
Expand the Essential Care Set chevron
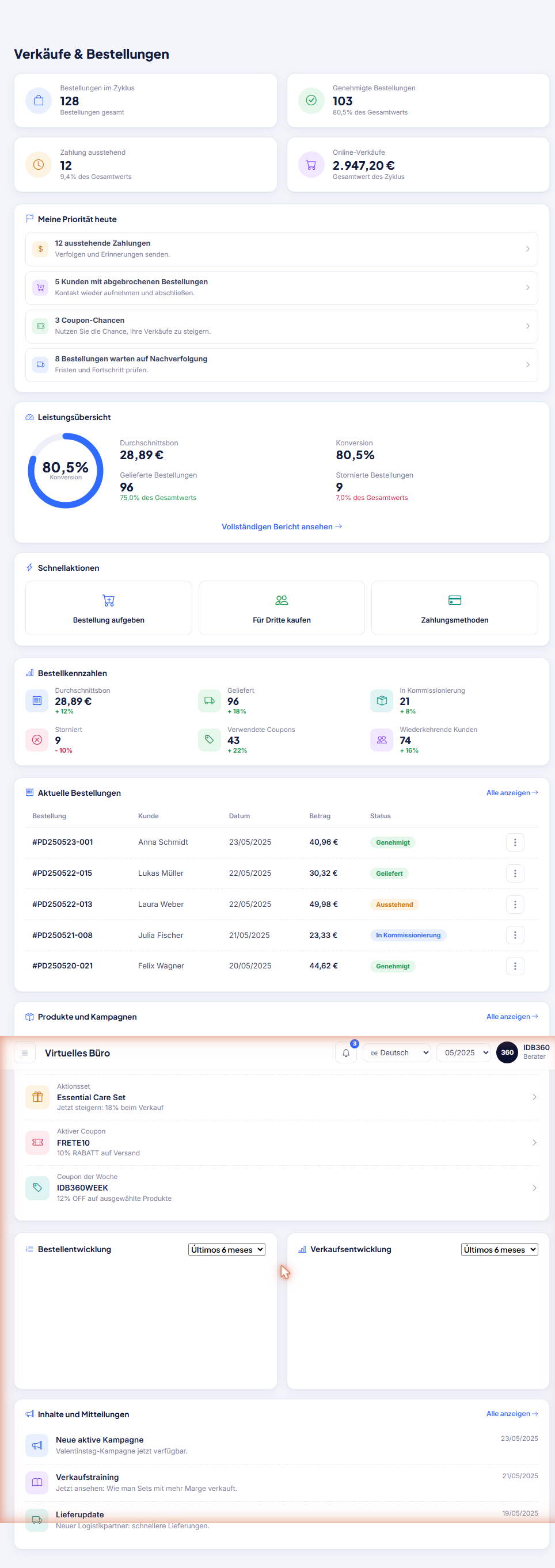[534, 1097]
